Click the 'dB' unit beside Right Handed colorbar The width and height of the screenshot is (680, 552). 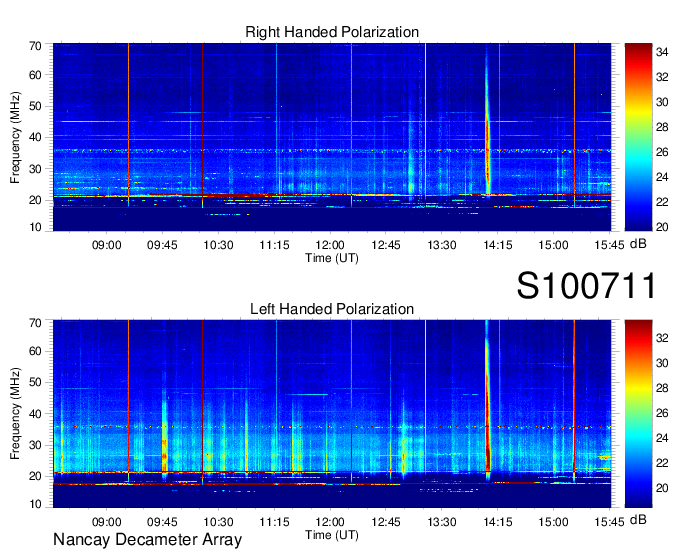pos(638,244)
